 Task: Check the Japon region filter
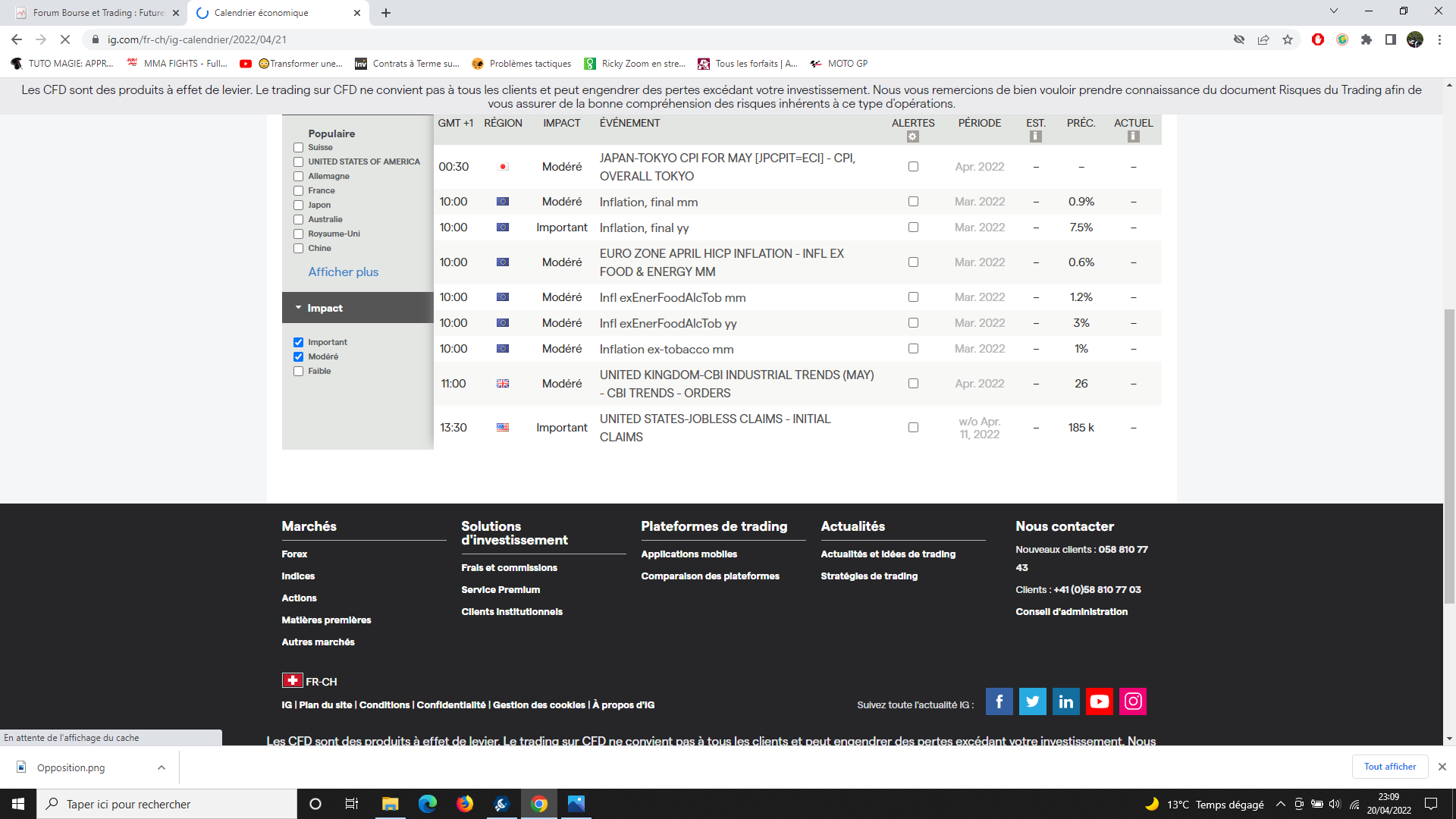click(x=298, y=206)
